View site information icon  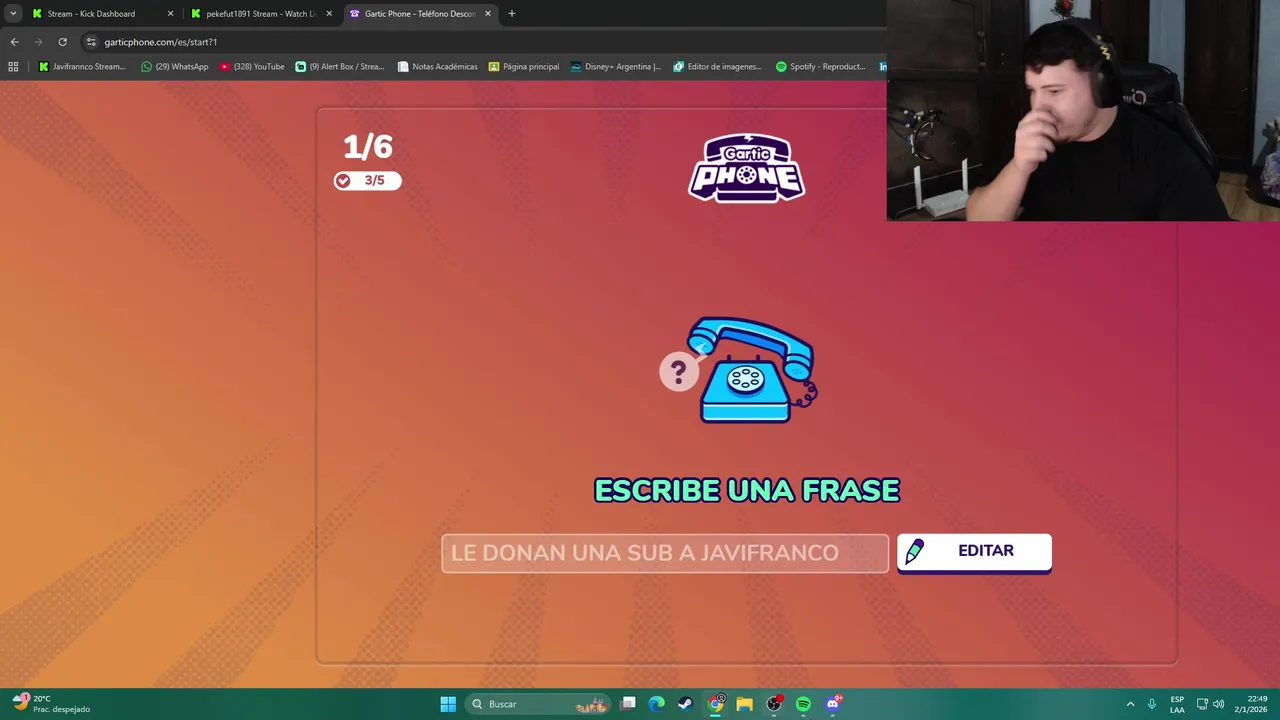tap(91, 42)
